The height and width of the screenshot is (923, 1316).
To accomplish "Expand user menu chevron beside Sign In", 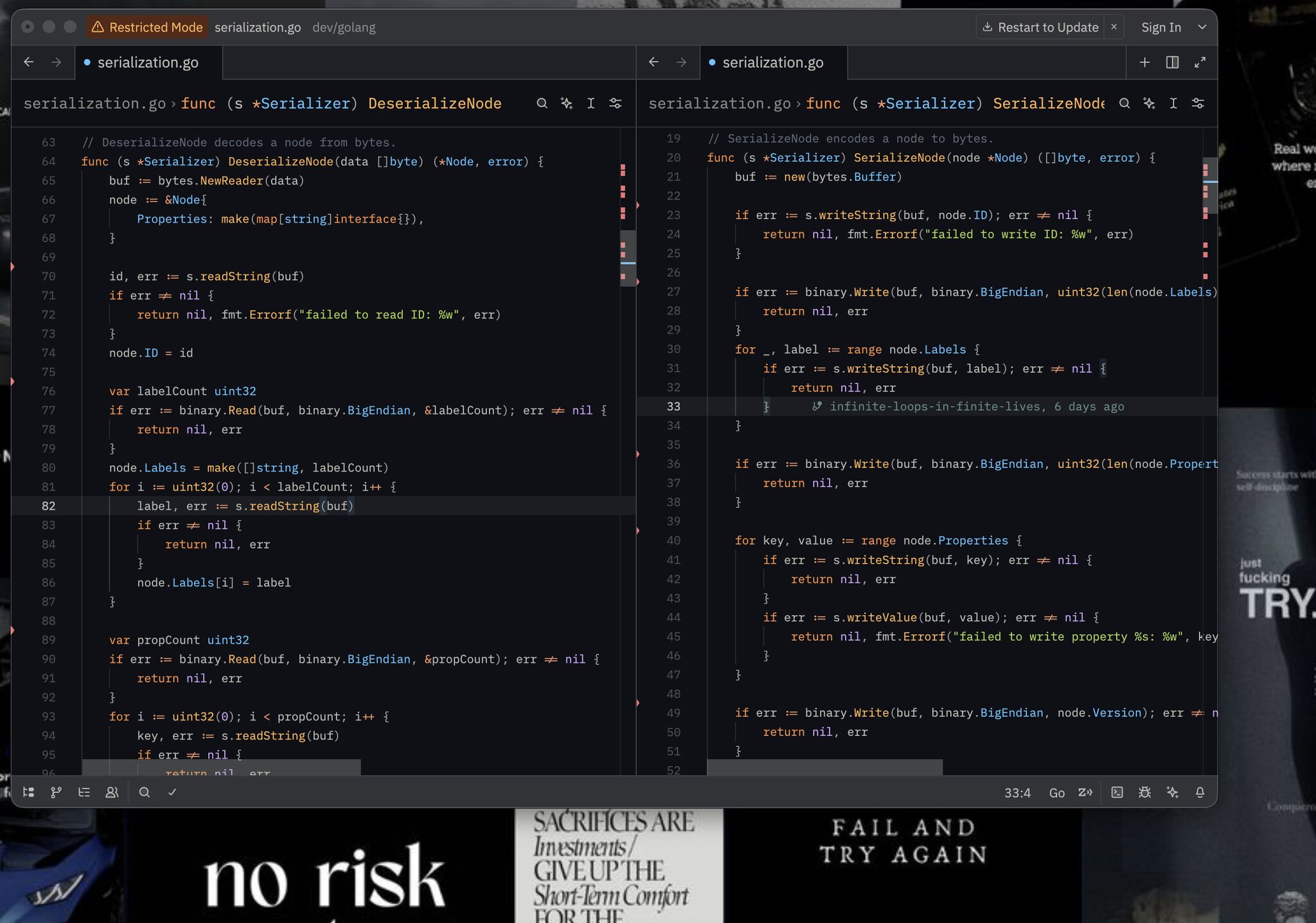I will pos(1202,27).
